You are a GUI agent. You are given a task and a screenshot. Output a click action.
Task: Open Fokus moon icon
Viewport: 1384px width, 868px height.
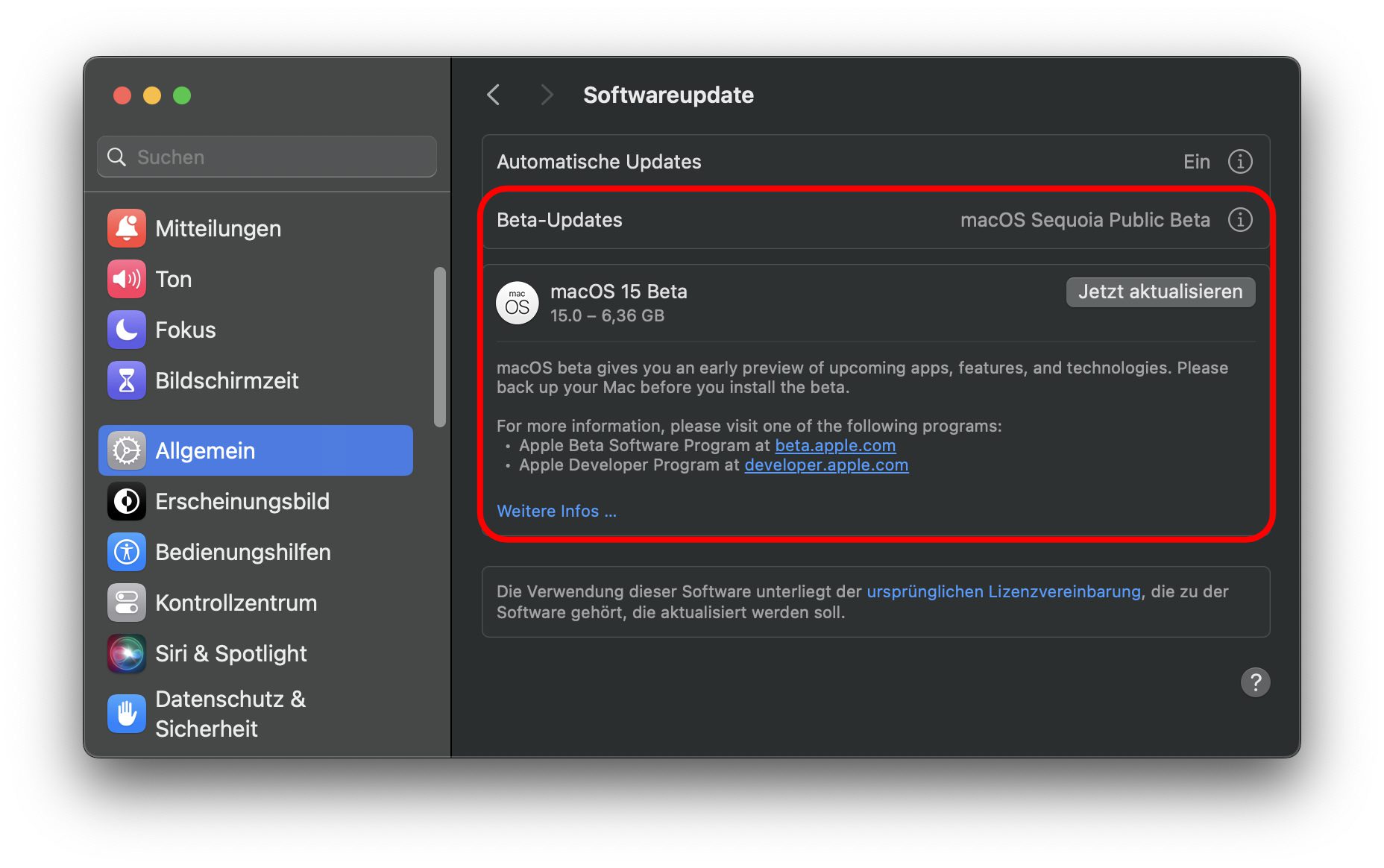tap(126, 330)
